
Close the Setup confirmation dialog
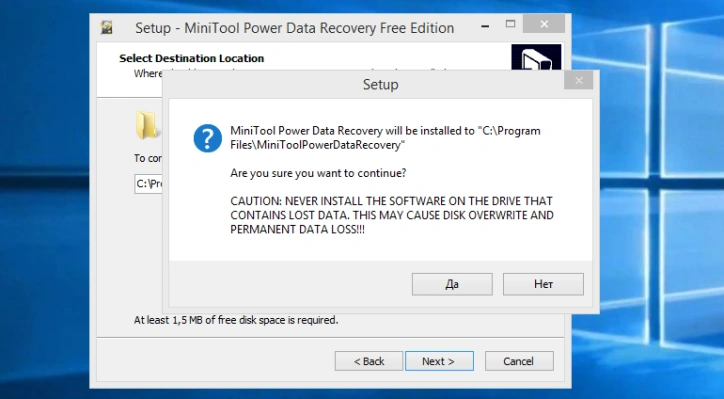coord(579,80)
